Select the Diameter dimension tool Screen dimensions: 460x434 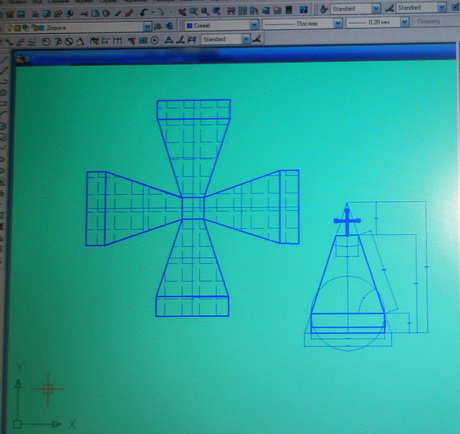tap(69, 42)
